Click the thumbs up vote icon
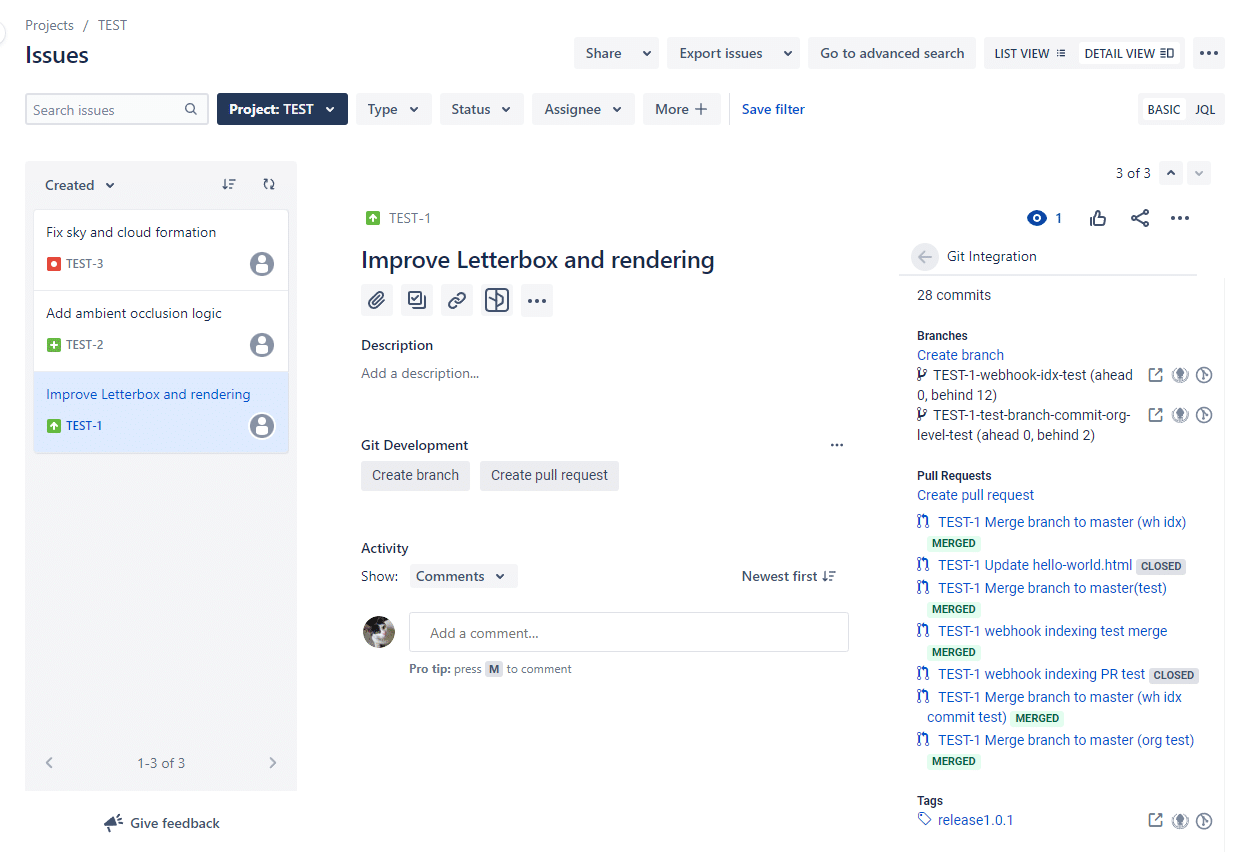The width and height of the screenshot is (1248, 852). click(1098, 218)
